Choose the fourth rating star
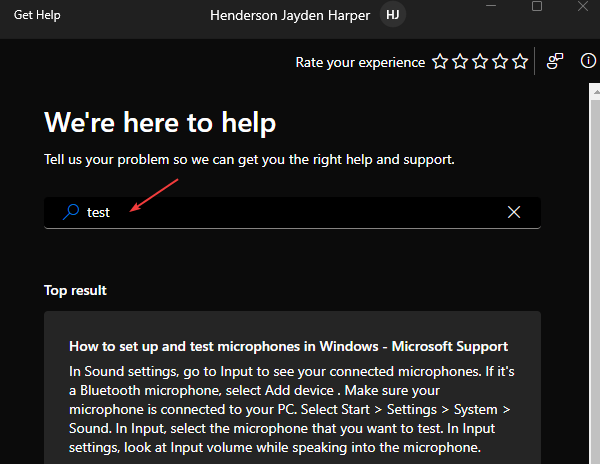The image size is (600, 464). pyautogui.click(x=500, y=61)
